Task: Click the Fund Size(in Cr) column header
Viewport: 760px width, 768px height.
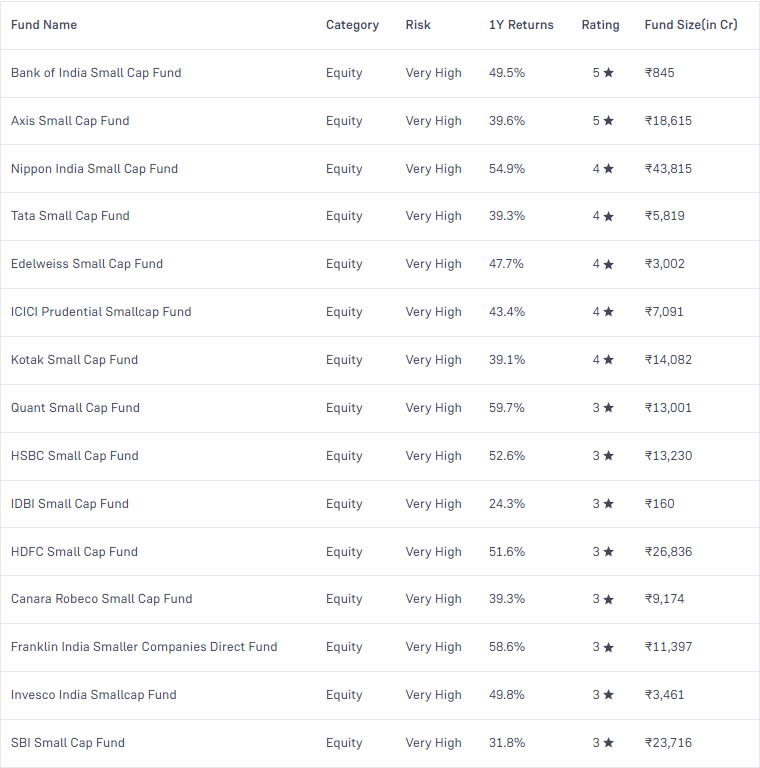Action: [691, 25]
